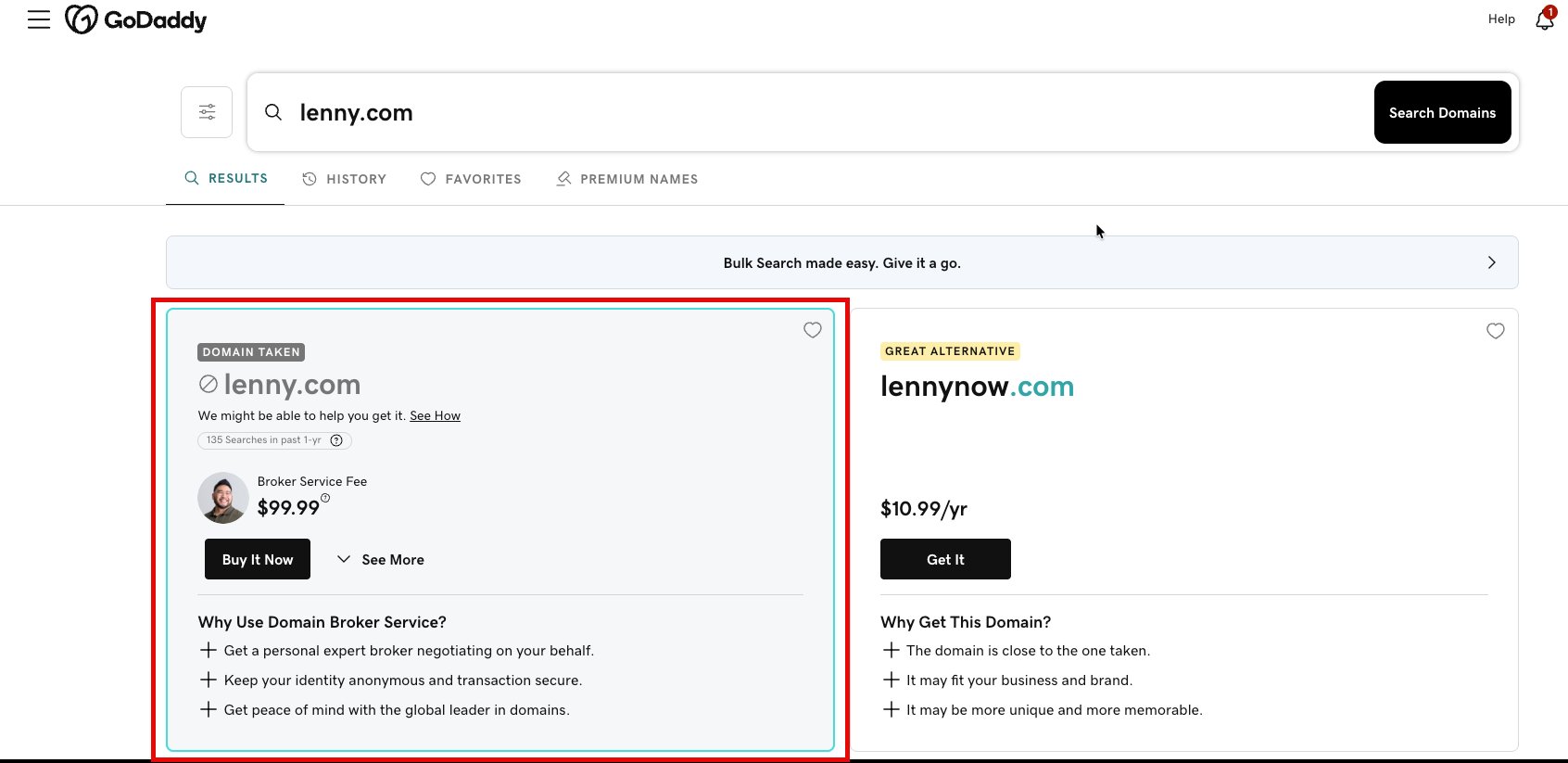Image resolution: width=1568 pixels, height=763 pixels.
Task: Click the 'Why Use Domain Broker Service?' heading
Action: (322, 622)
